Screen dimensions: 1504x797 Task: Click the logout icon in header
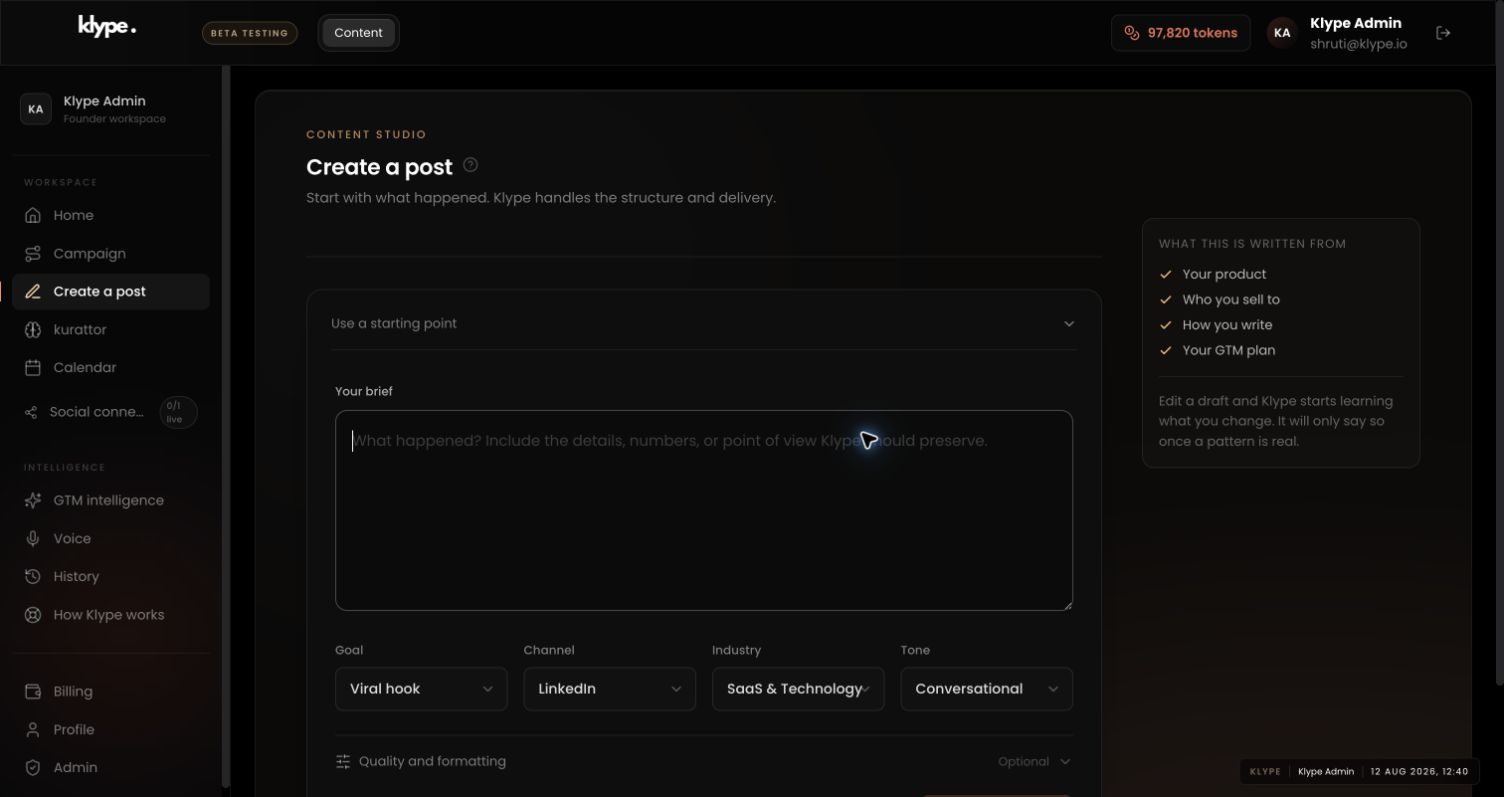1443,33
